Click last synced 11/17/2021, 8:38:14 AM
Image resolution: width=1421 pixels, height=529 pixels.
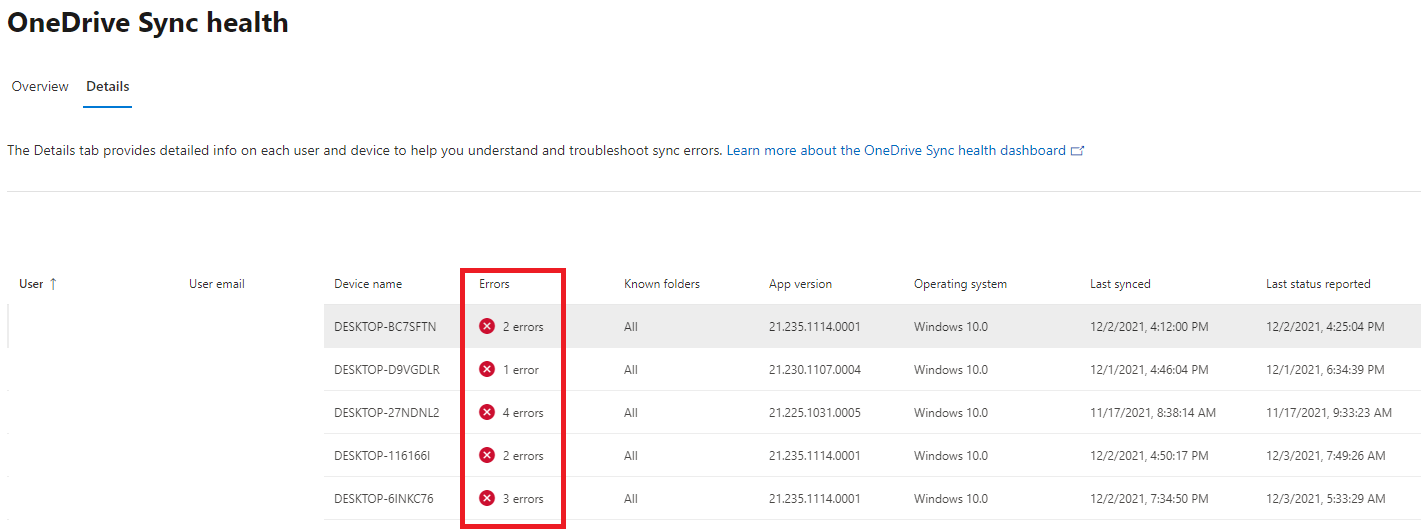[x=1153, y=413]
